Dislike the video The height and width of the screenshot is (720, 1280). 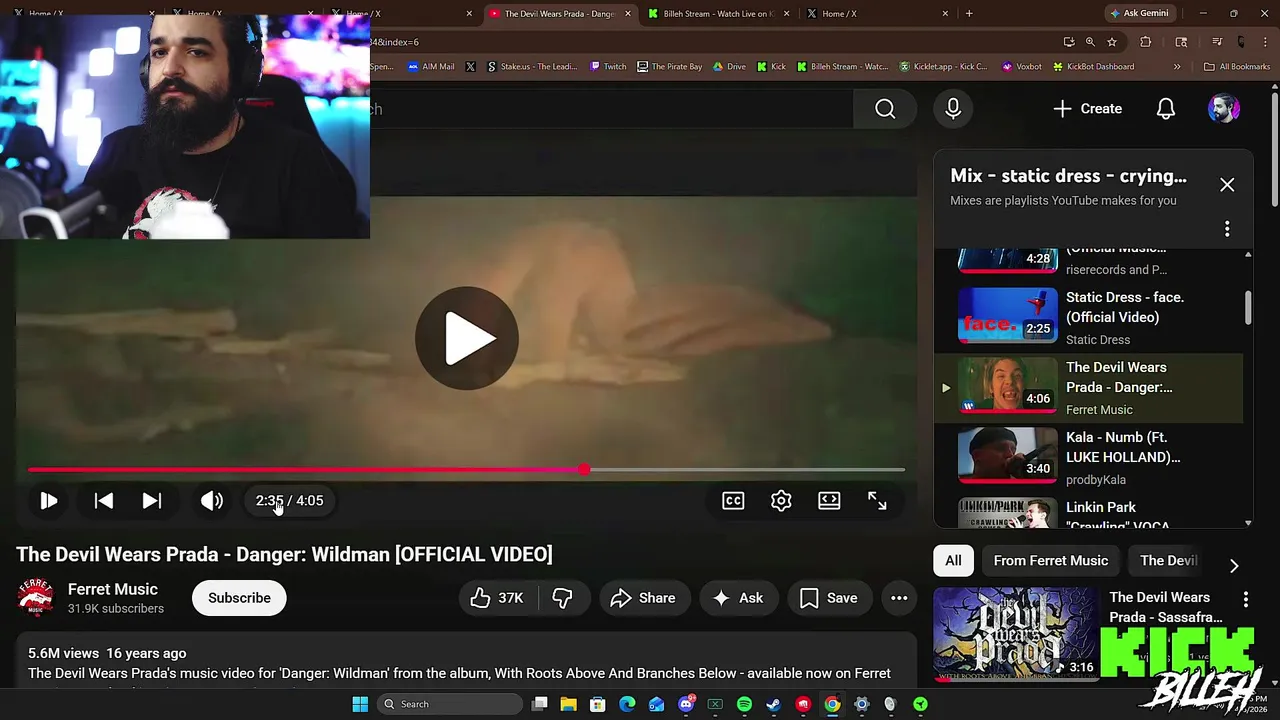pyautogui.click(x=563, y=598)
